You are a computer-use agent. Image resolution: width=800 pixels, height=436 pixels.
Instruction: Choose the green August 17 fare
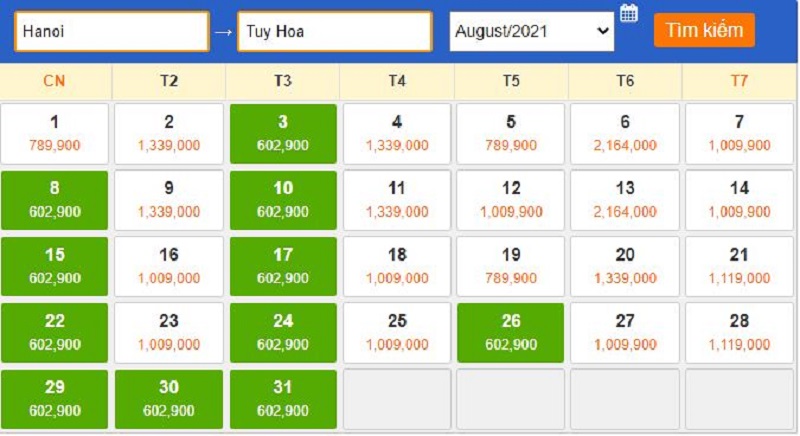tap(283, 266)
